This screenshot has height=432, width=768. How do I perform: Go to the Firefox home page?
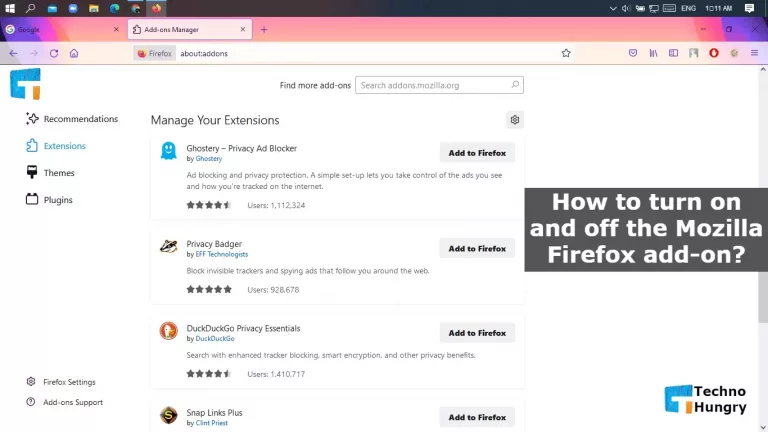coord(74,53)
